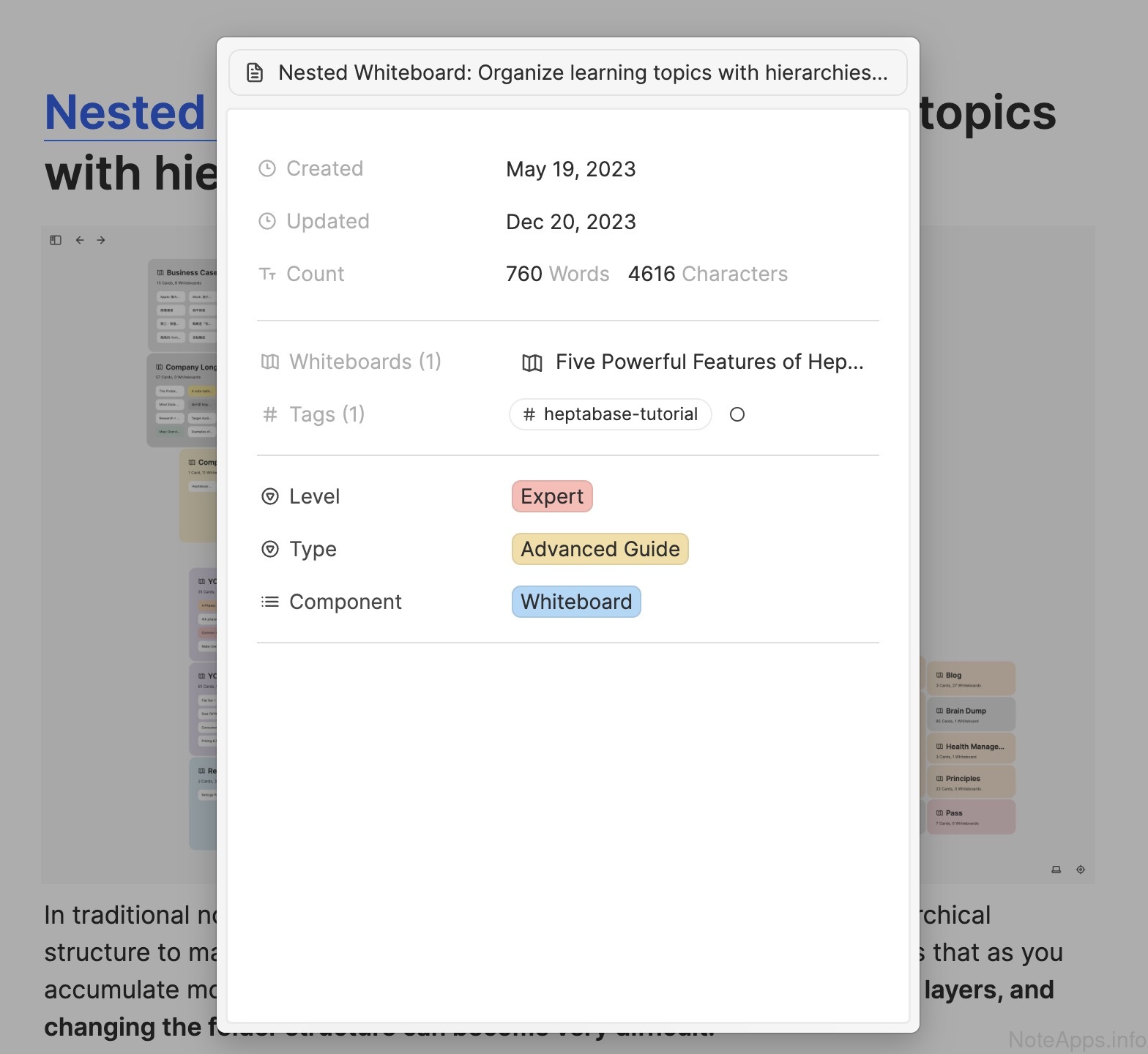Open the Expert level dropdown value

pos(552,497)
